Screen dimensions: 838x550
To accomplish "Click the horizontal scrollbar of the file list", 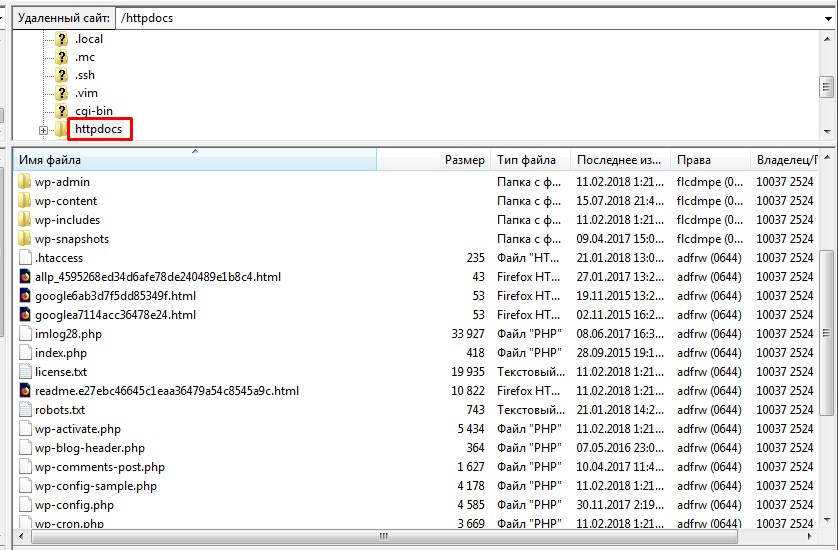I will click(x=382, y=537).
